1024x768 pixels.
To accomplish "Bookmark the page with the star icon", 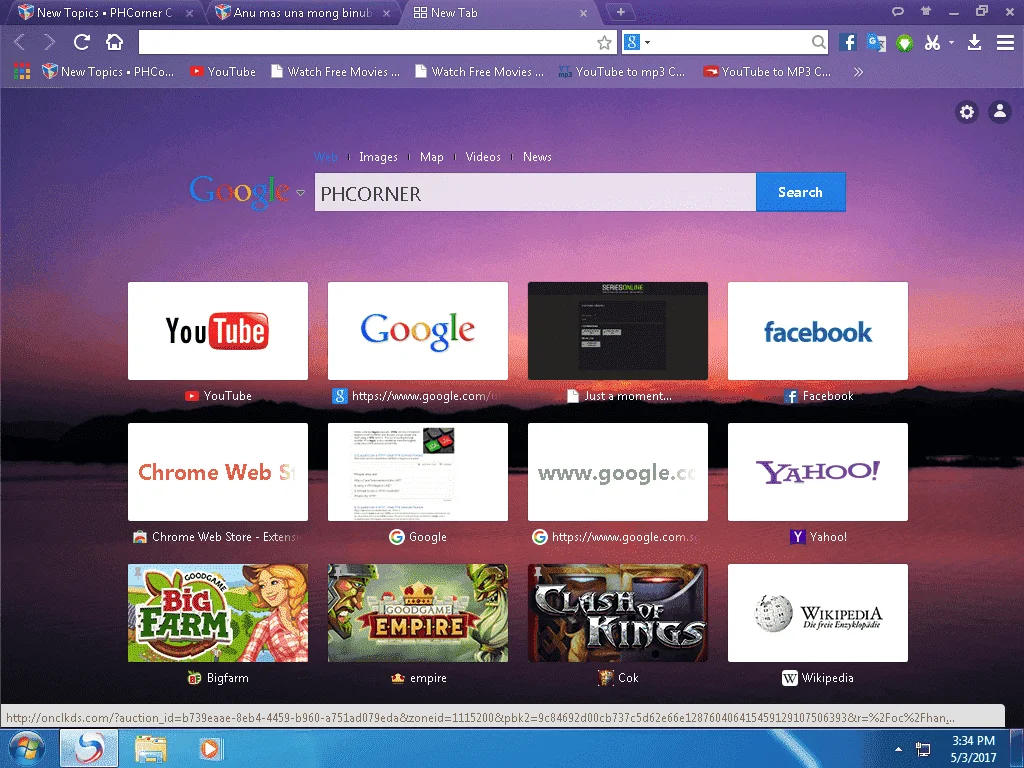I will click(x=604, y=43).
